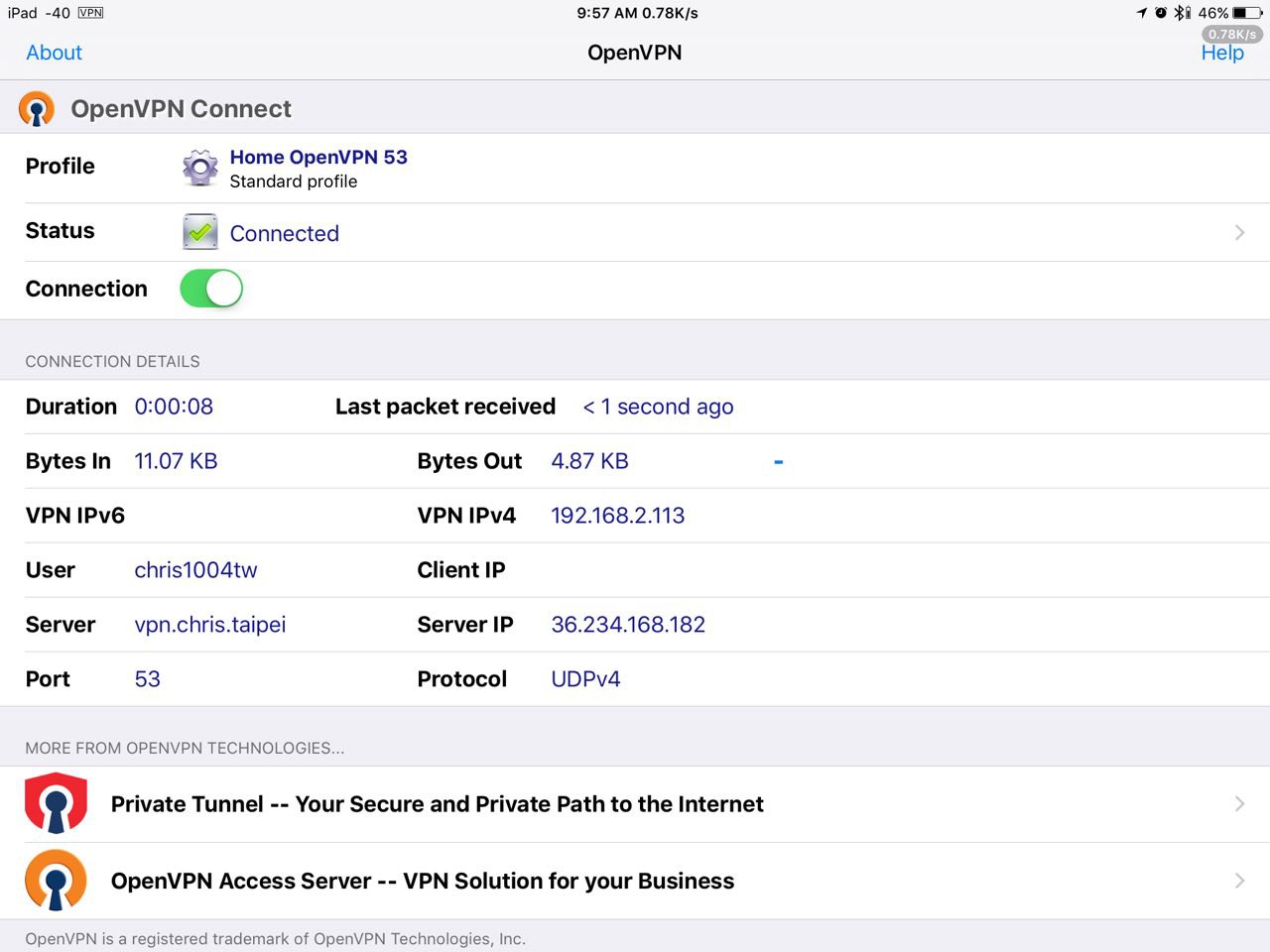The width and height of the screenshot is (1270, 952).
Task: Tap the Connected status text
Action: click(x=285, y=233)
